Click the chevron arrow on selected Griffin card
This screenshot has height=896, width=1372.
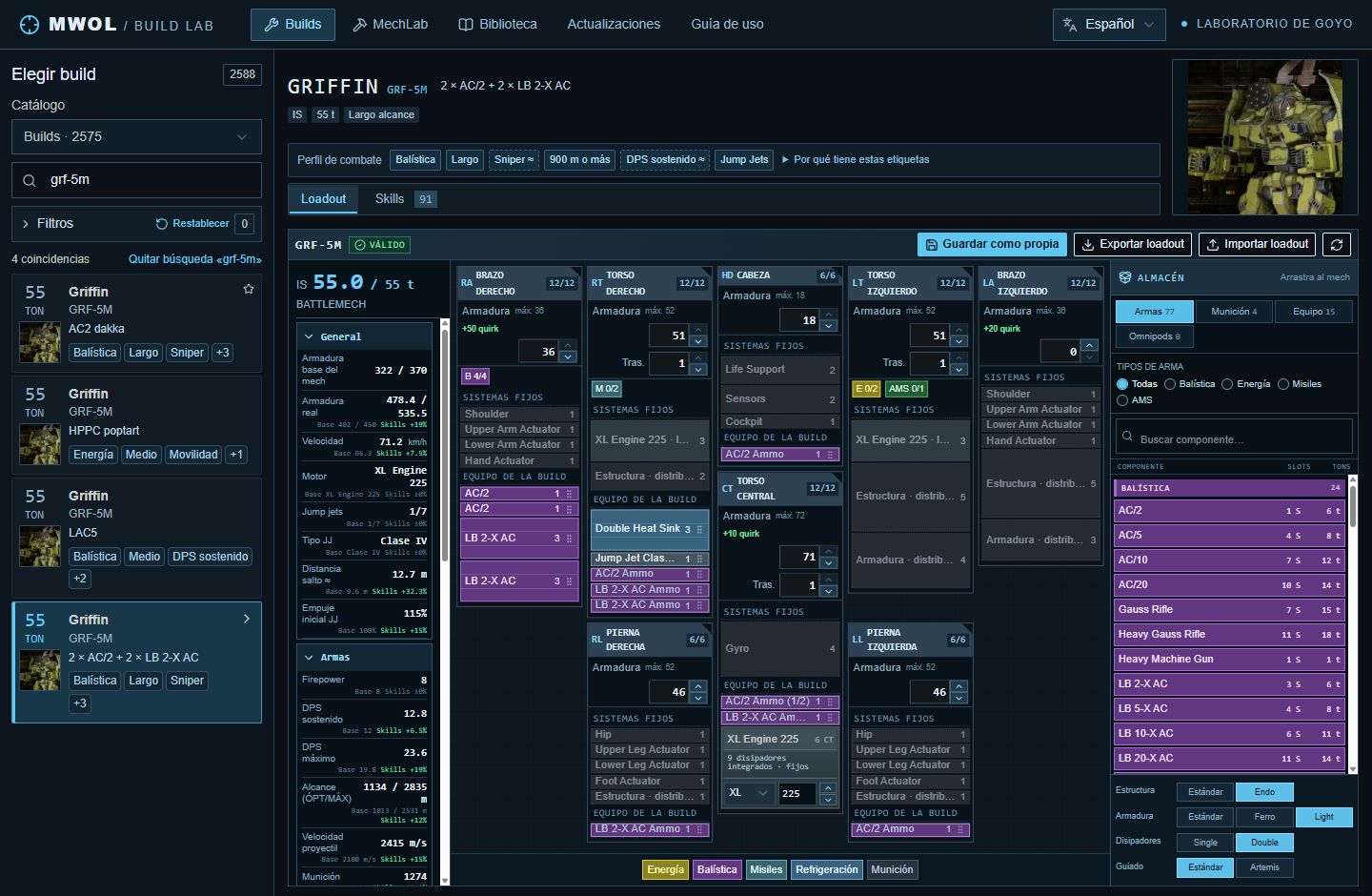tap(247, 619)
